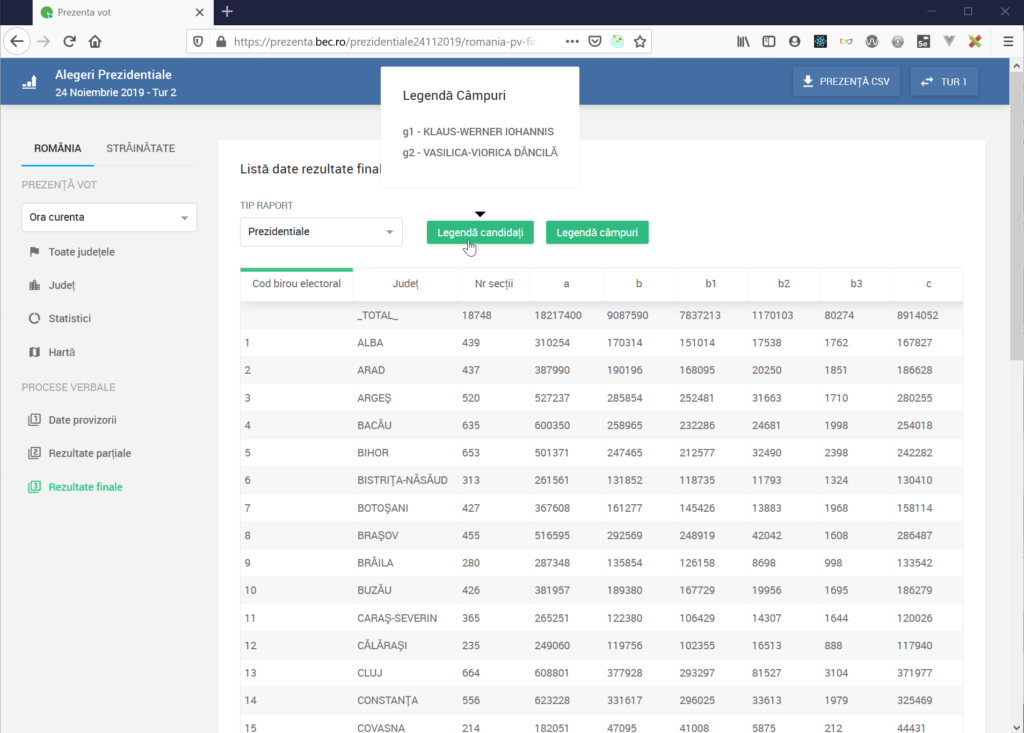Screen dimensions: 1024x733
Task: Click the icon beside Date provizorii
Action: click(x=35, y=419)
